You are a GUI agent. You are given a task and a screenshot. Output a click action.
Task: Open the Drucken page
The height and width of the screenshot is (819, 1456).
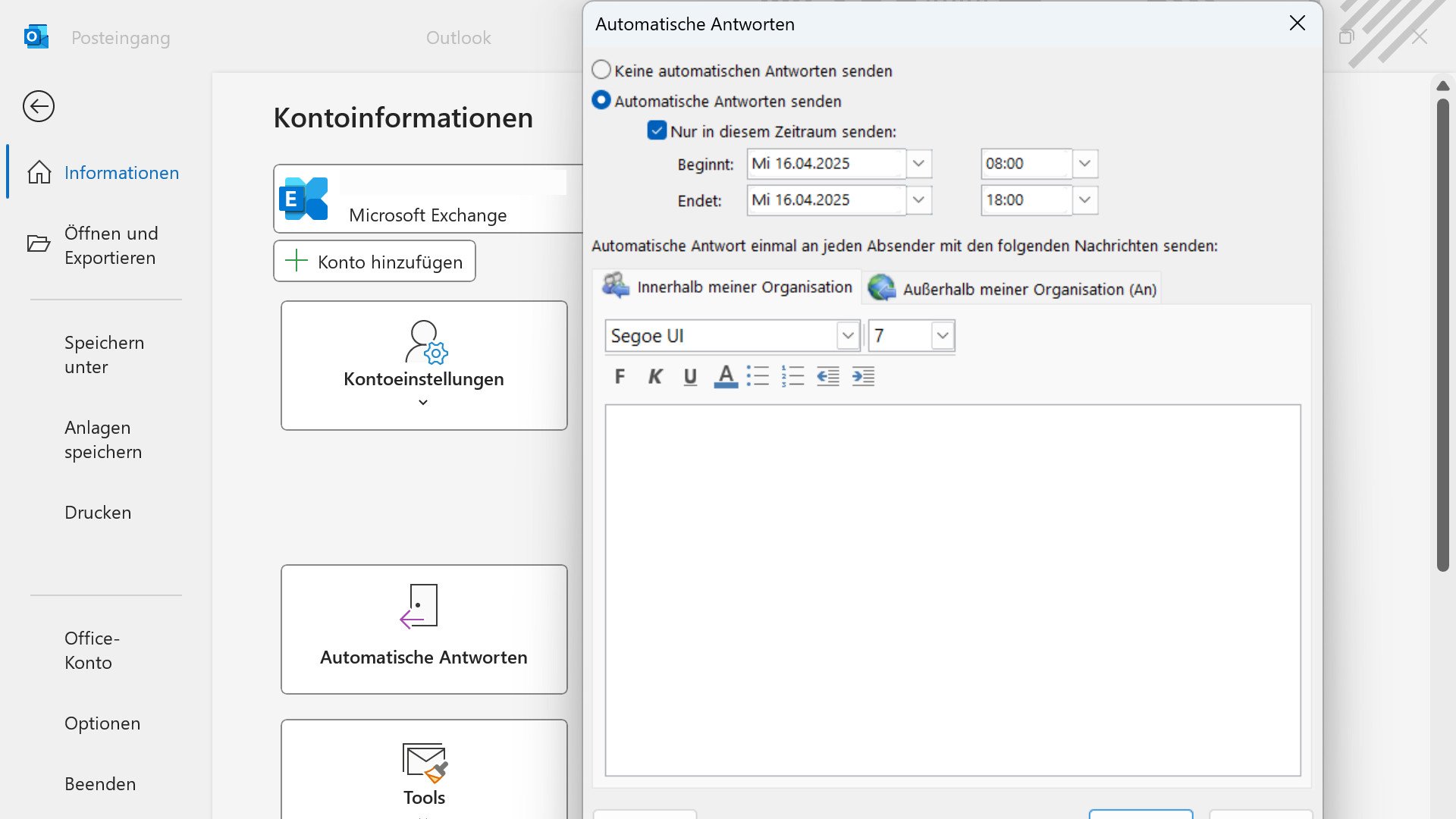point(98,512)
